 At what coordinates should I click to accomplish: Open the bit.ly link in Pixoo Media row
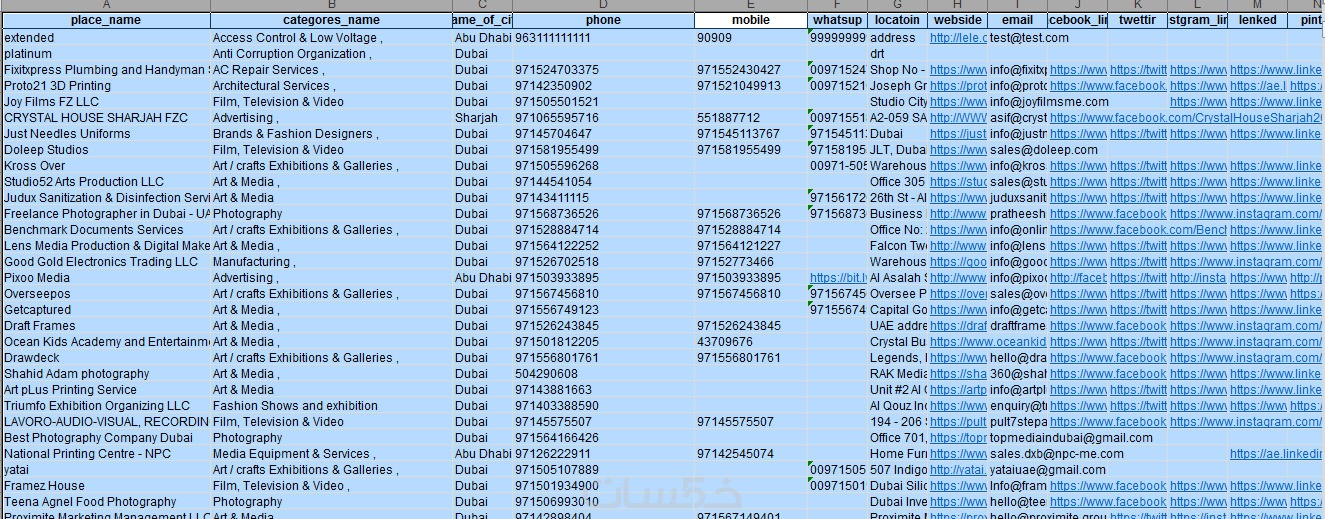[838, 278]
